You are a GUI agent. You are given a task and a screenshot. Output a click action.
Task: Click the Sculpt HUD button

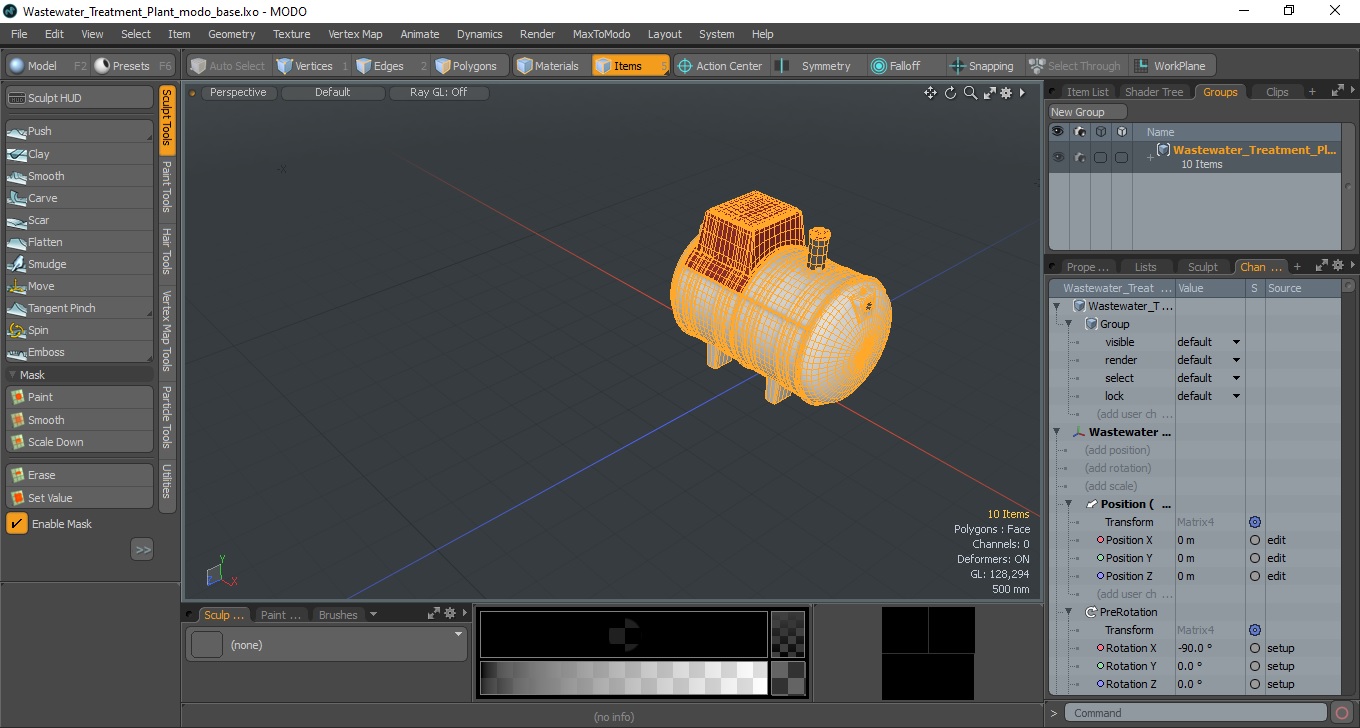[79, 98]
